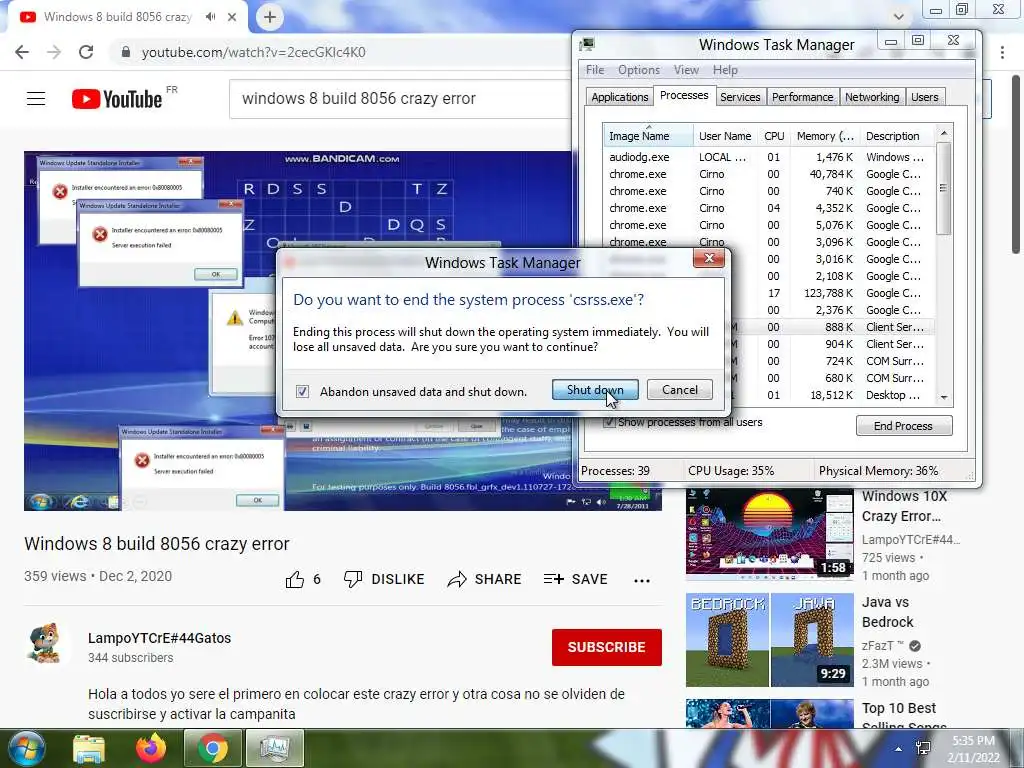Open the Windows Start orb
1024x768 pixels.
(26, 748)
